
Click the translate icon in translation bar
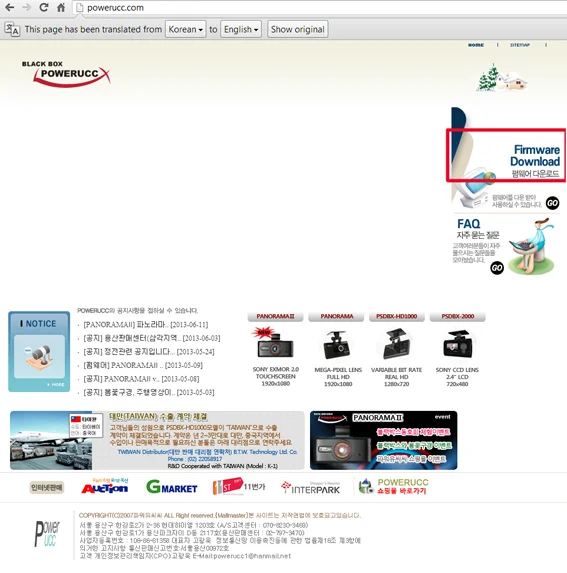coord(12,29)
